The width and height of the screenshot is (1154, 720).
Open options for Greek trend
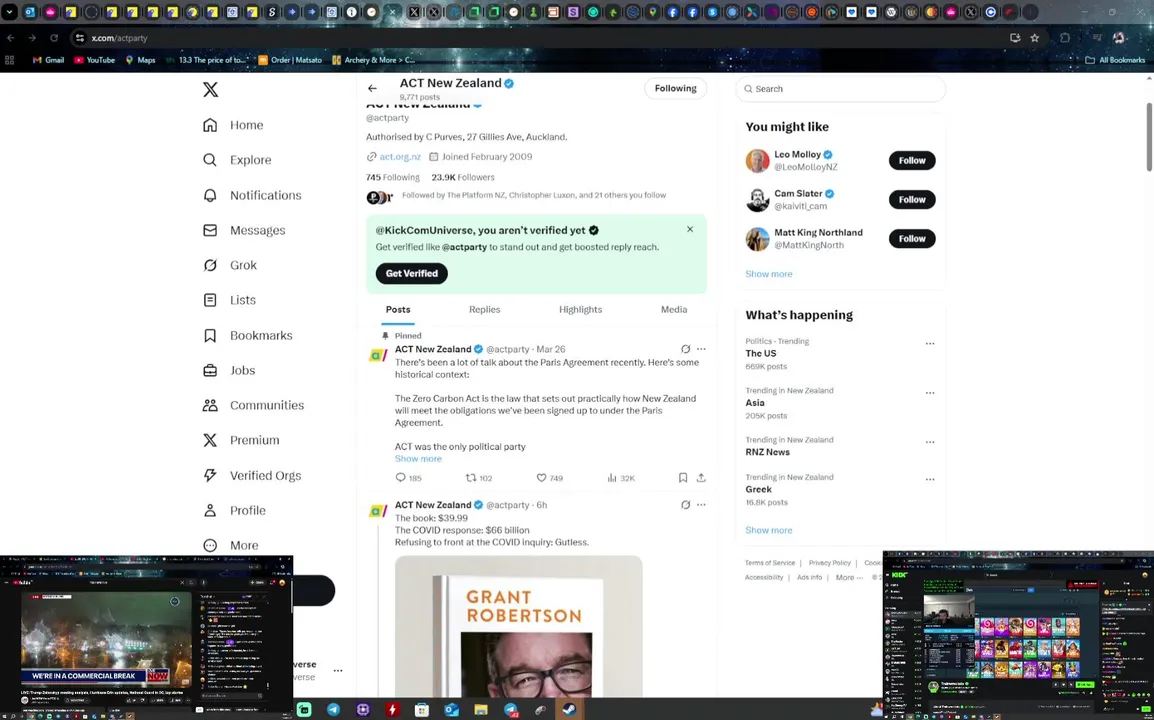point(930,479)
